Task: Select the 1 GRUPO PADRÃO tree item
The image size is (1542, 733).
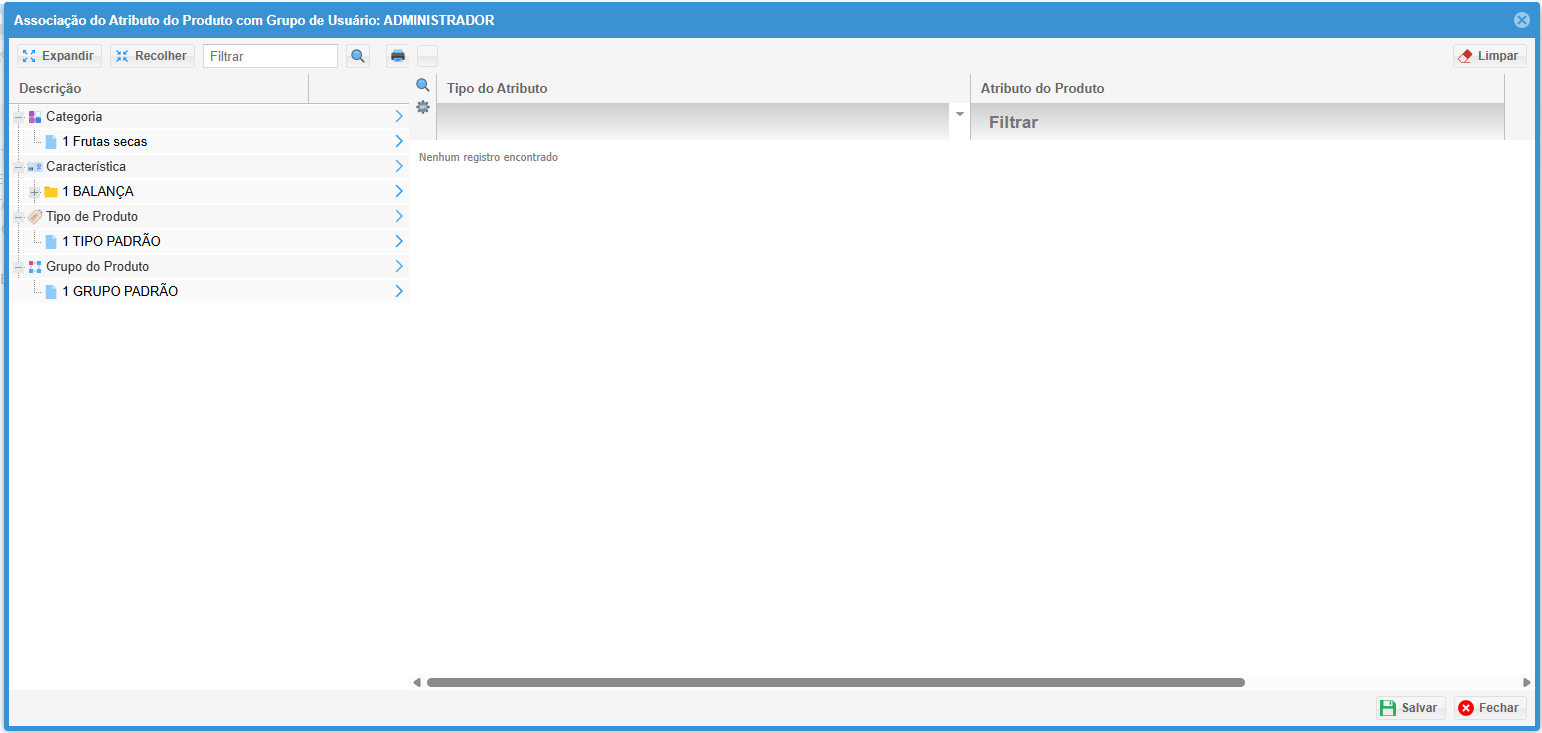Action: [120, 292]
